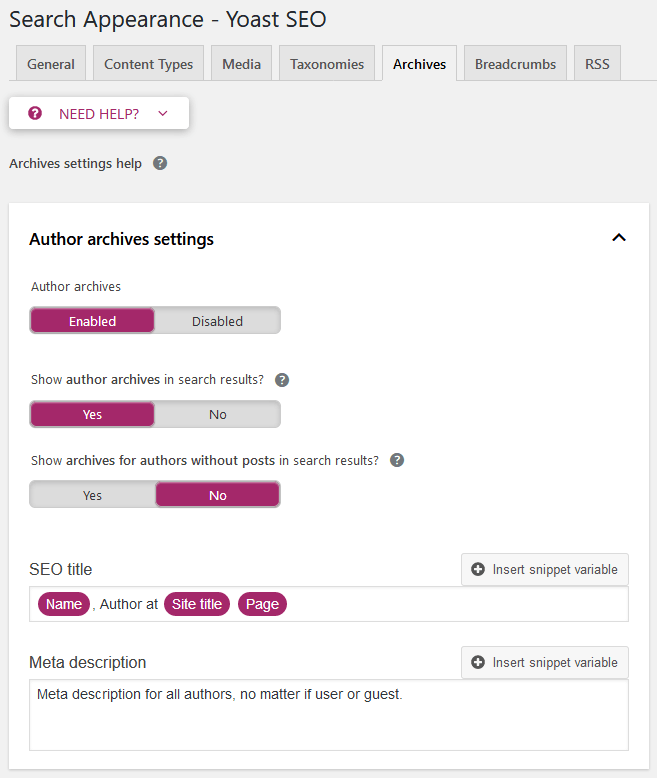Image resolution: width=657 pixels, height=778 pixels.
Task: Choose No for showing author archives in search
Action: 217,414
